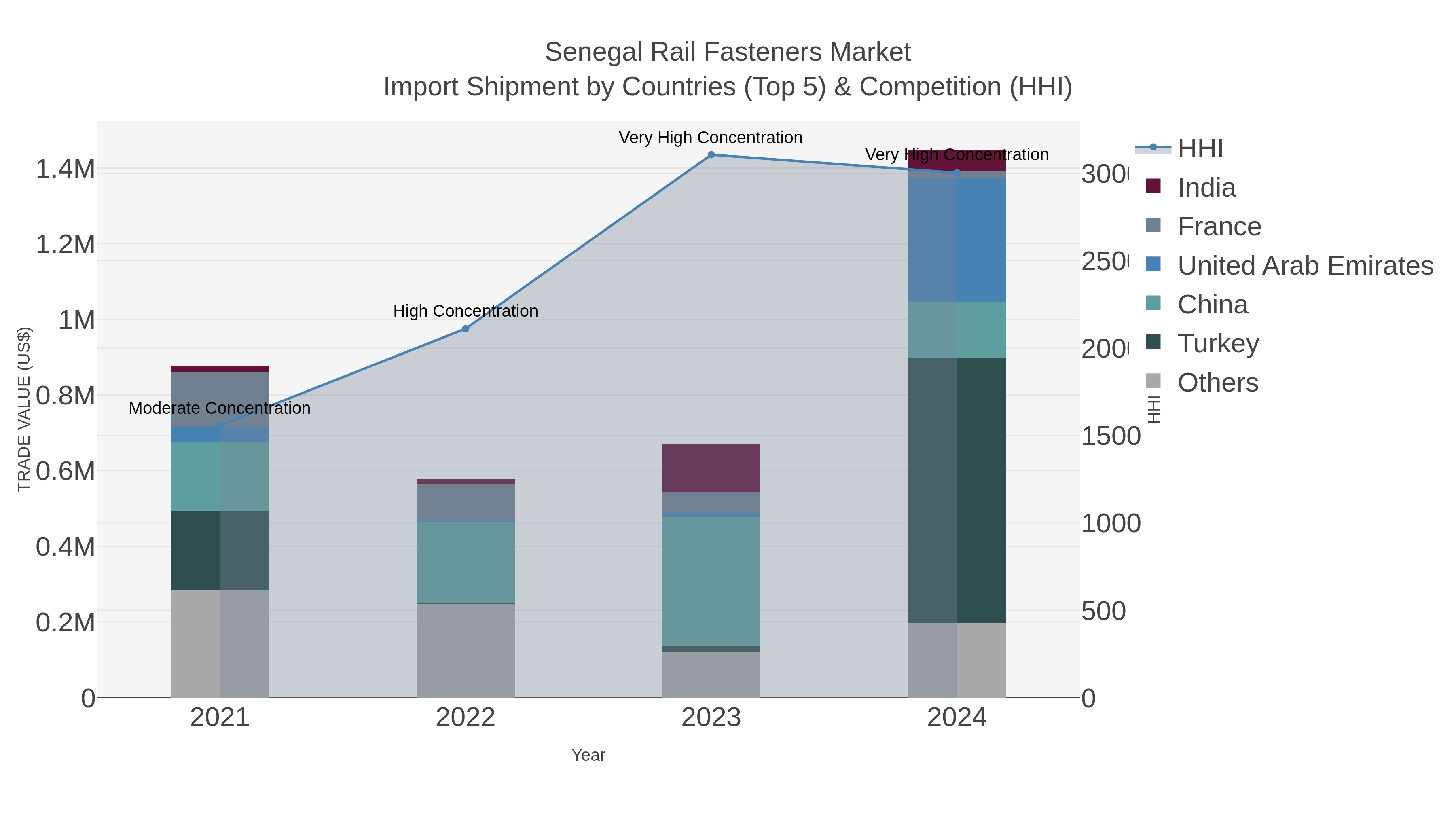Click the 'TRADE VALUE (US$)' axis title
Viewport: 1456px width, 819px height.
24,409
